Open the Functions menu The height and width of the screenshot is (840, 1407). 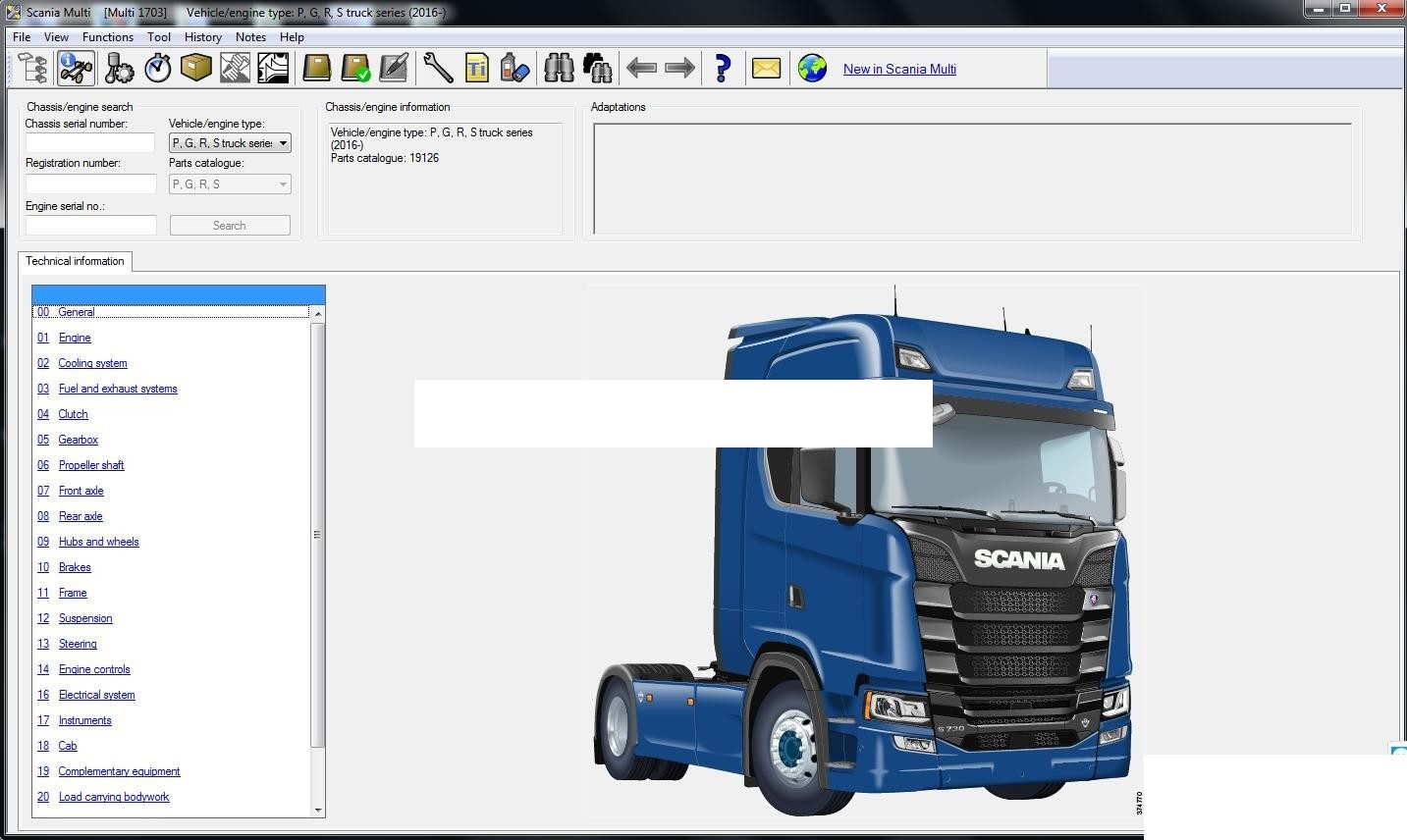pyautogui.click(x=108, y=36)
